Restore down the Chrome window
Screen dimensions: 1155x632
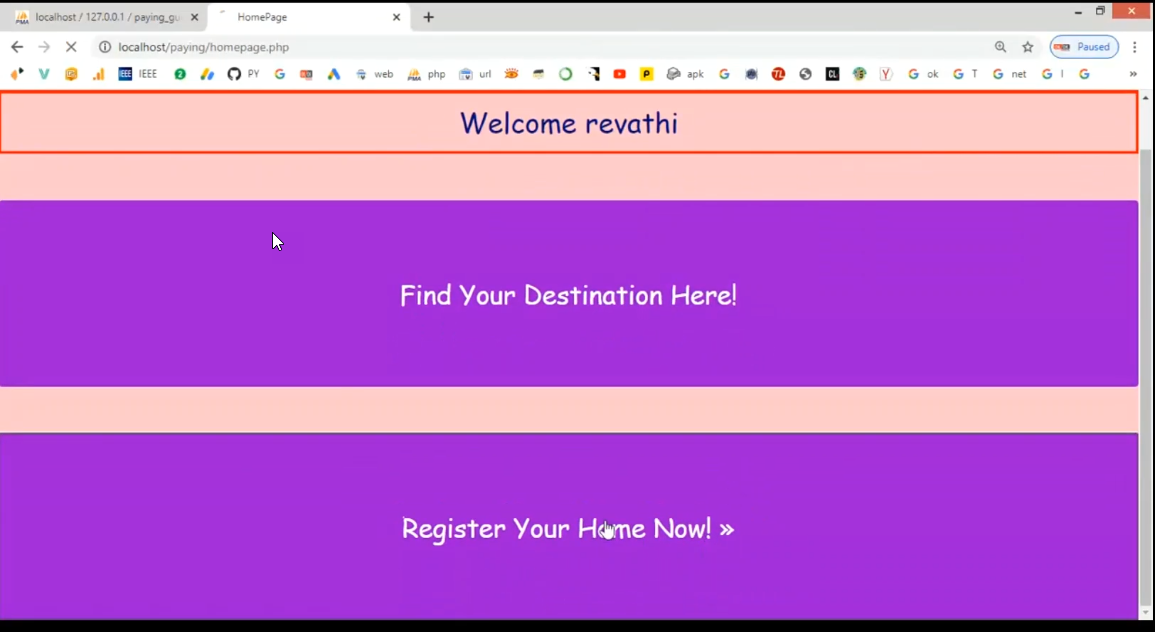click(x=1100, y=11)
